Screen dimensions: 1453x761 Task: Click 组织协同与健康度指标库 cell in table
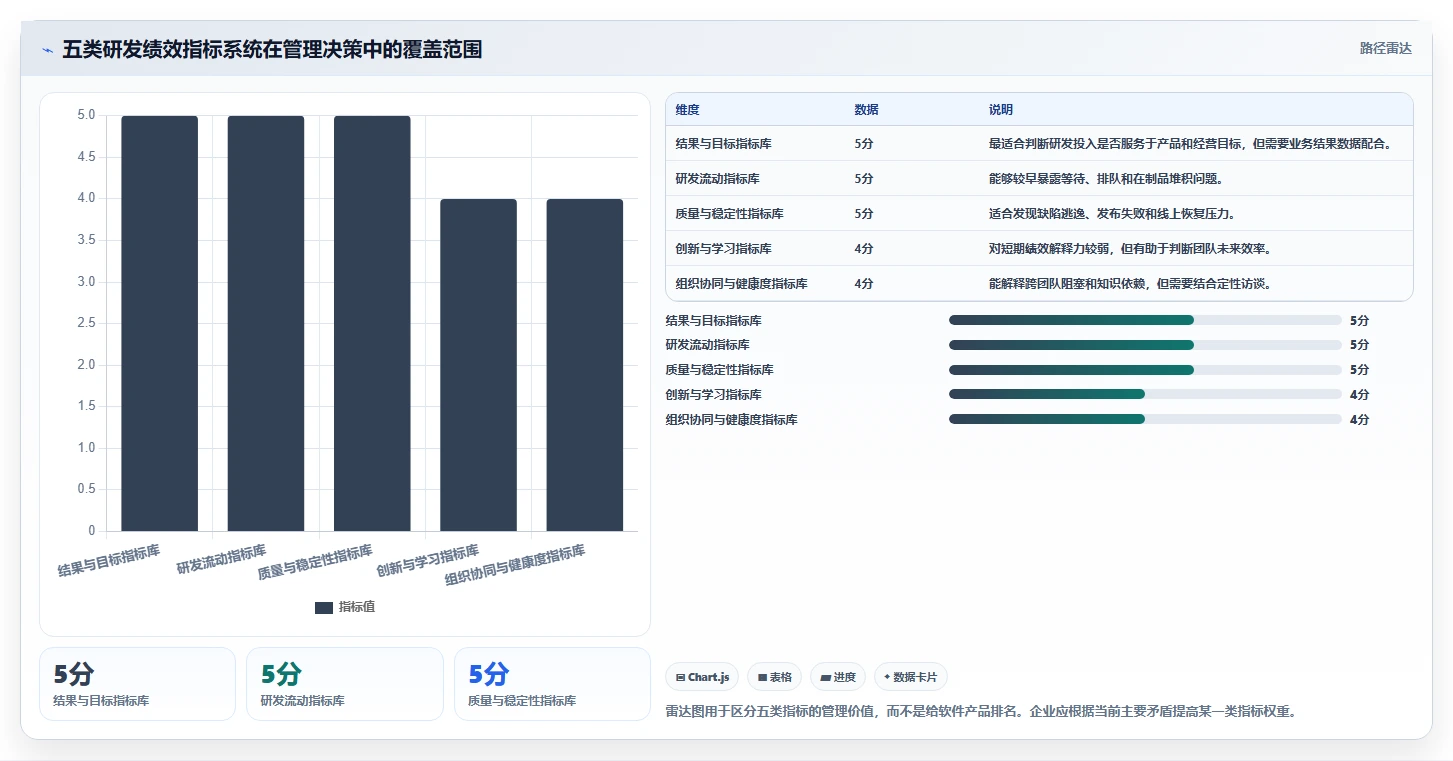(742, 284)
